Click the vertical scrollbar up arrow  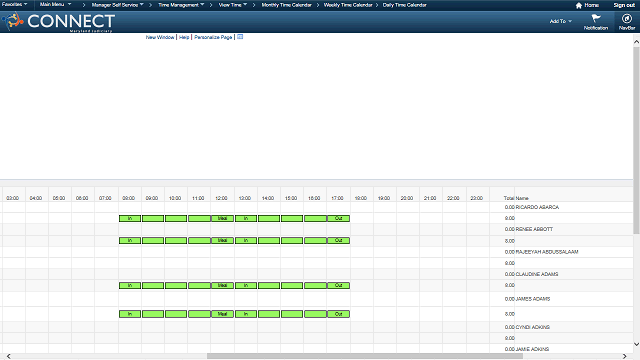[x=636, y=42]
